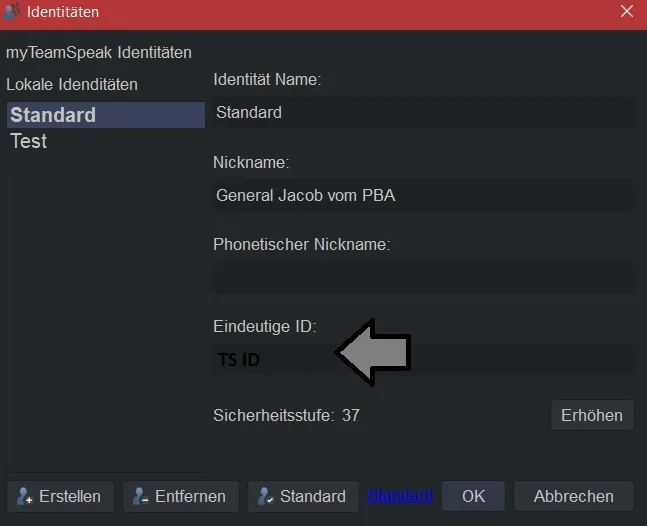Select the Test identity in the list
This screenshot has height=526, width=647.
click(106, 141)
